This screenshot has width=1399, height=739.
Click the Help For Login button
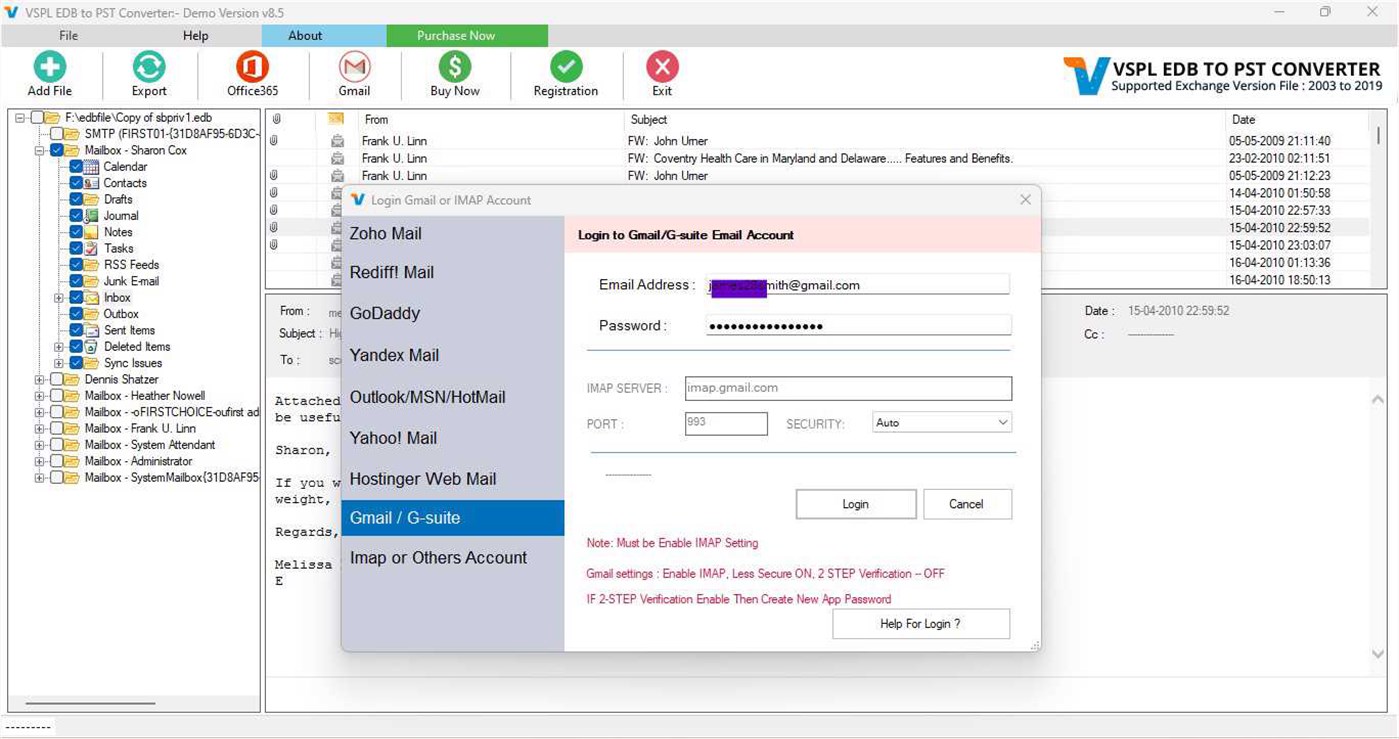point(920,623)
